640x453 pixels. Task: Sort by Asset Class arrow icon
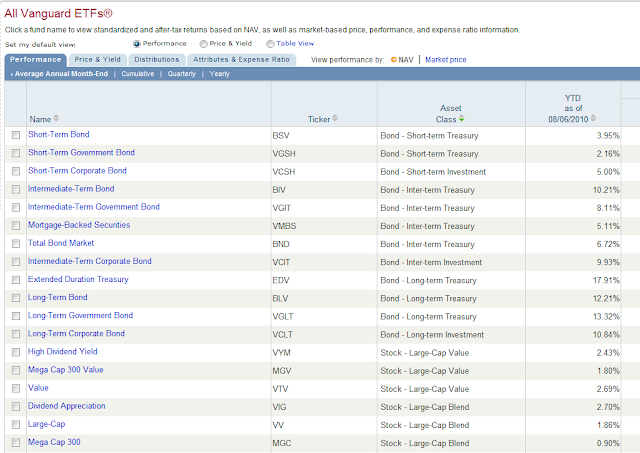(x=461, y=119)
